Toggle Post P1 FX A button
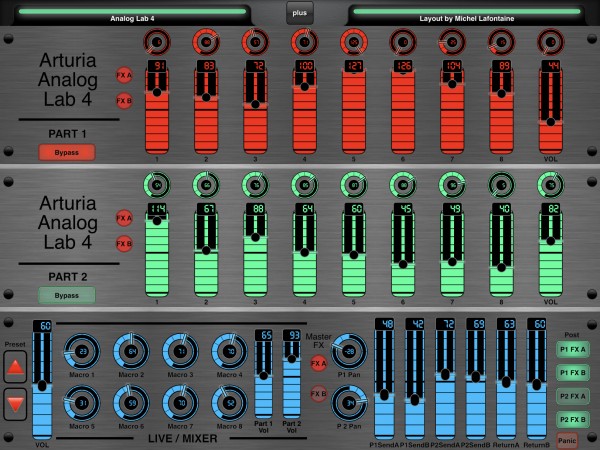 click(572, 349)
